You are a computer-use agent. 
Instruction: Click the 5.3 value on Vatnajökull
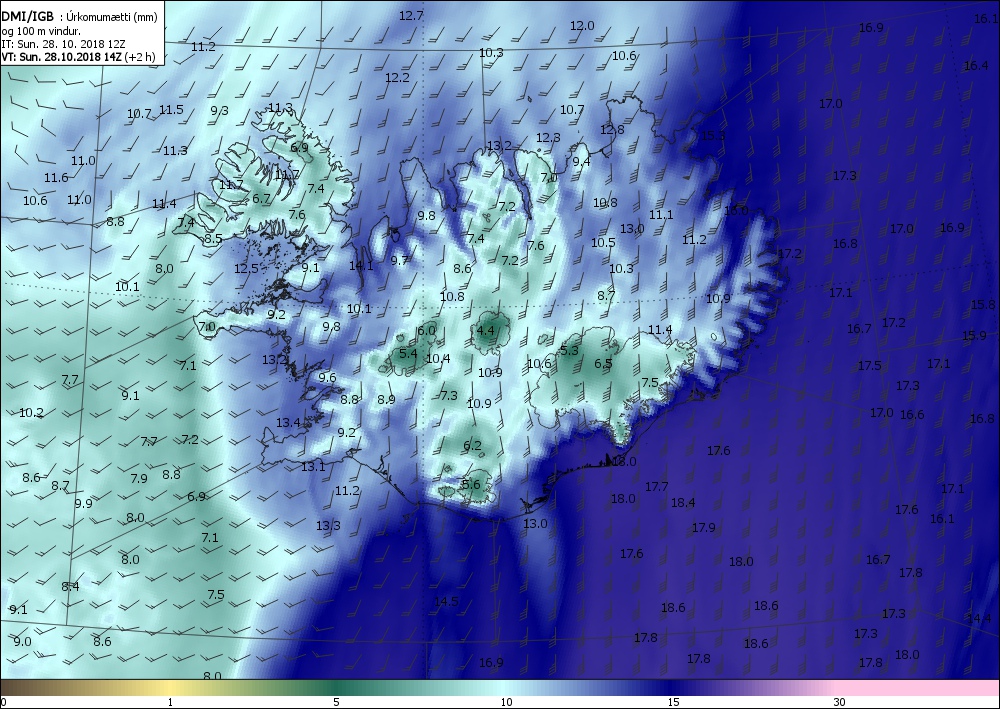pyautogui.click(x=569, y=350)
